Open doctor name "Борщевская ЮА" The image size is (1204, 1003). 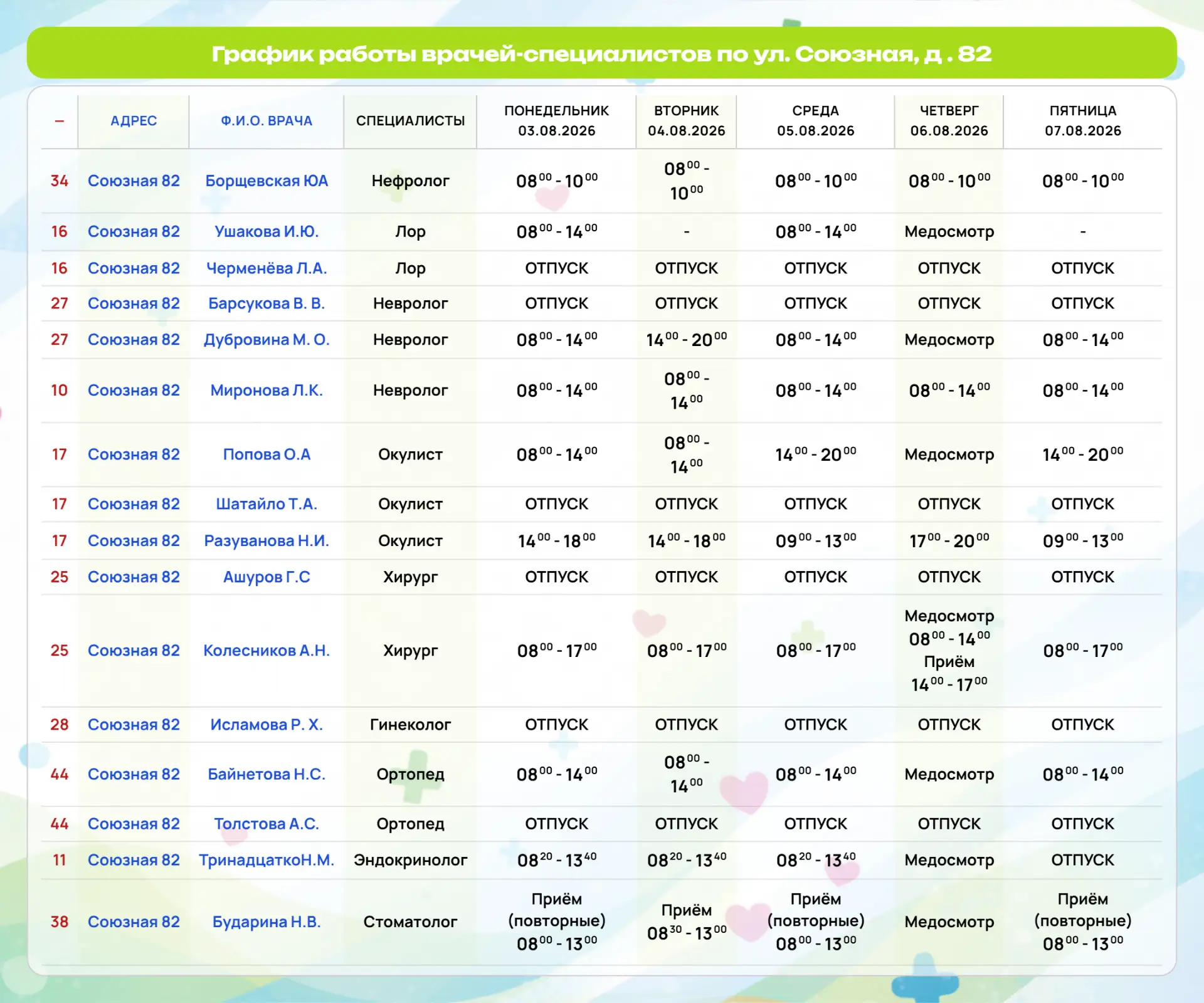(x=267, y=181)
